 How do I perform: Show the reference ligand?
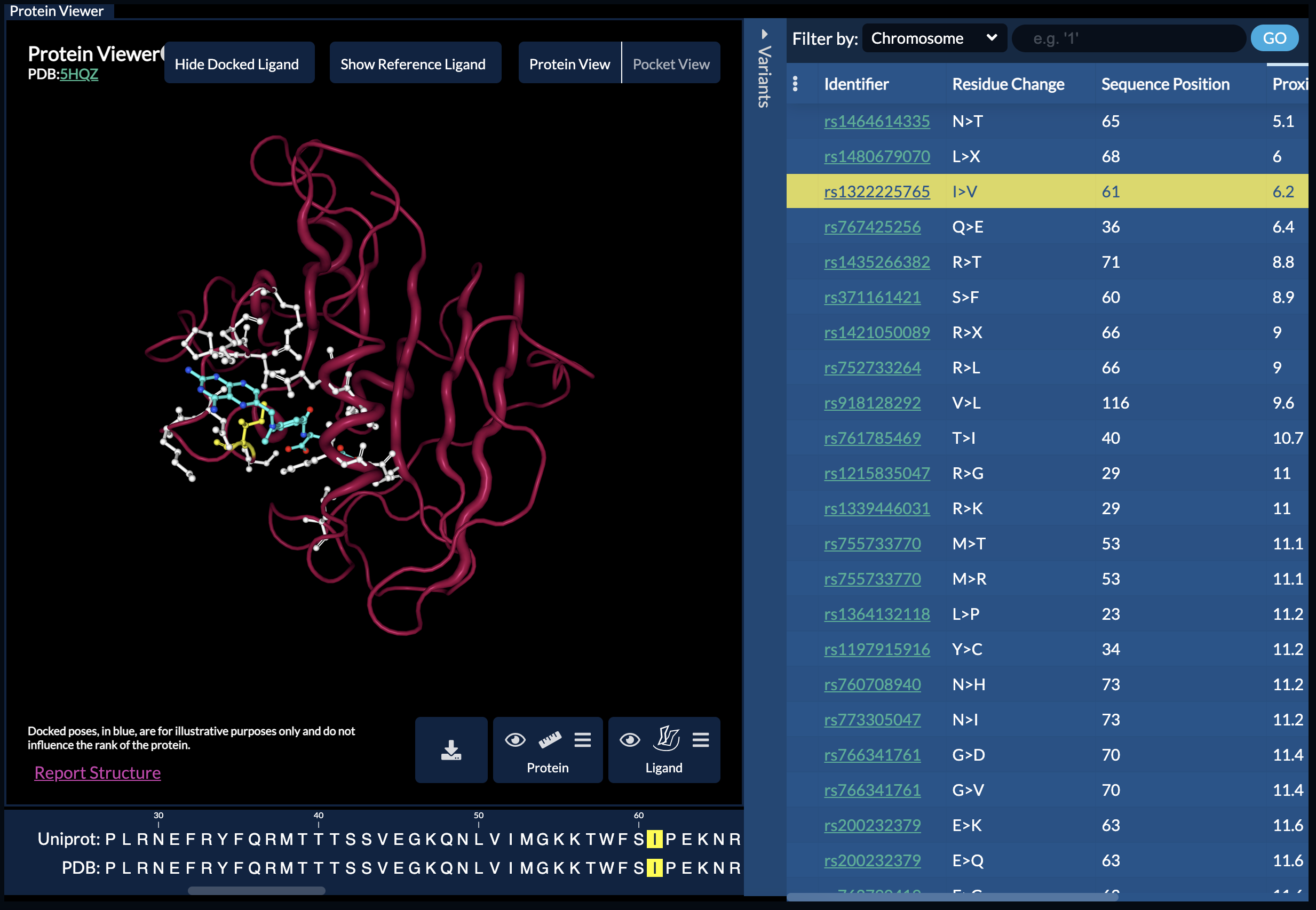click(x=413, y=64)
